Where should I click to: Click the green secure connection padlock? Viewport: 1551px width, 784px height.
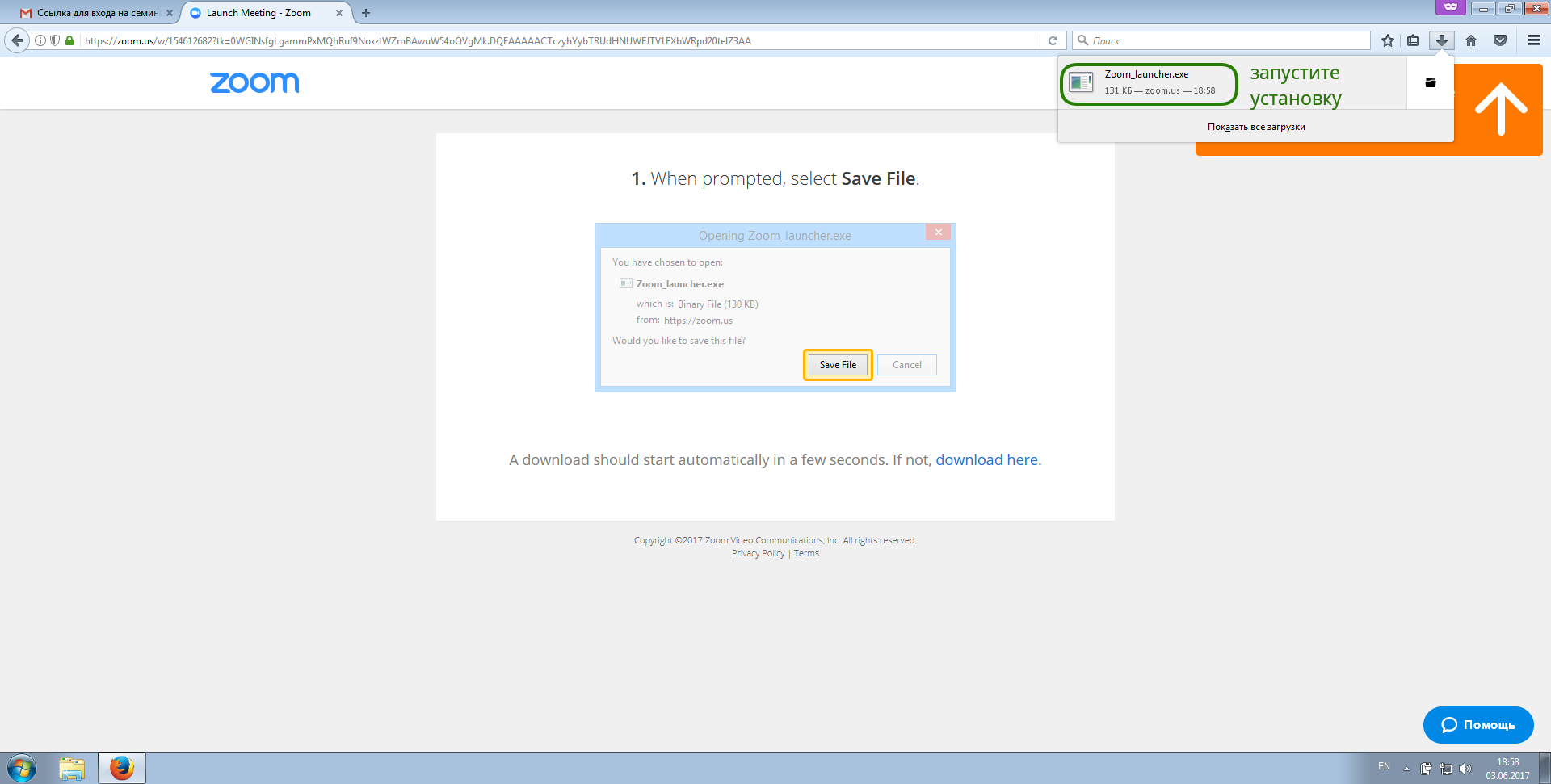(x=69, y=40)
